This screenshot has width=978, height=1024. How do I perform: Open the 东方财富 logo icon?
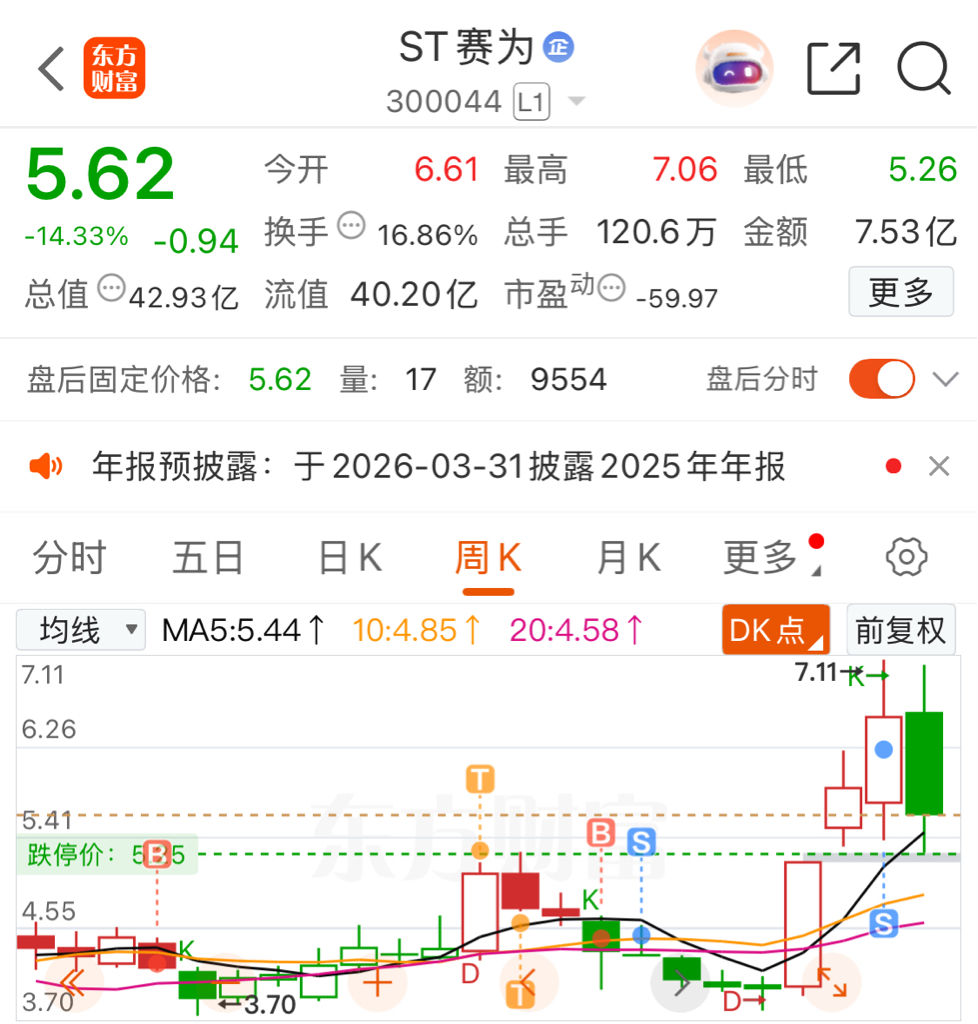click(x=114, y=68)
